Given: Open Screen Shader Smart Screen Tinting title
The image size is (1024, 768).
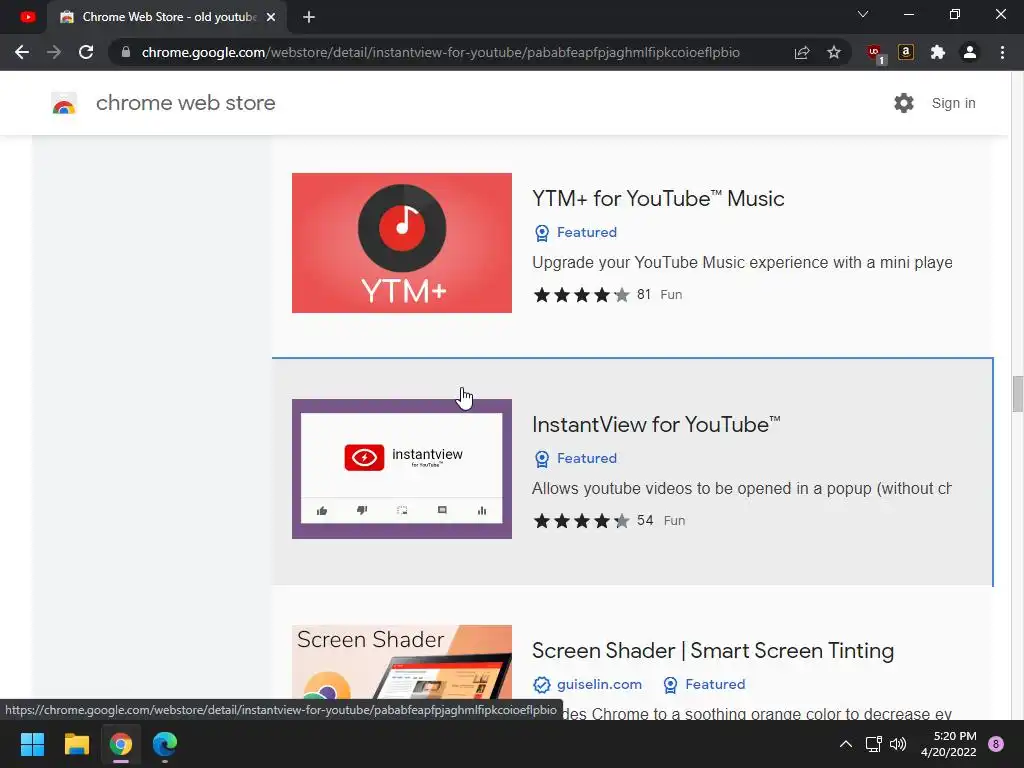Looking at the screenshot, I should (713, 650).
